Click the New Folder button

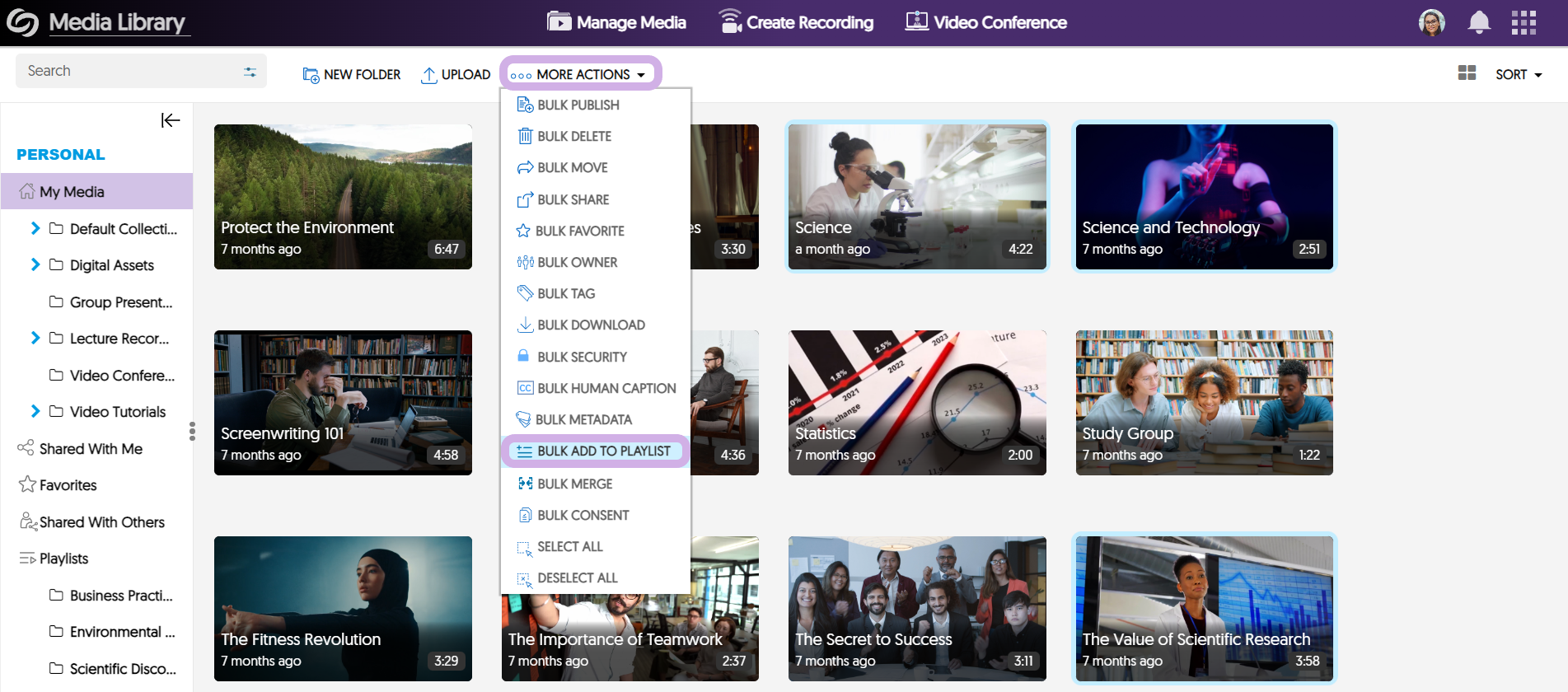[352, 75]
